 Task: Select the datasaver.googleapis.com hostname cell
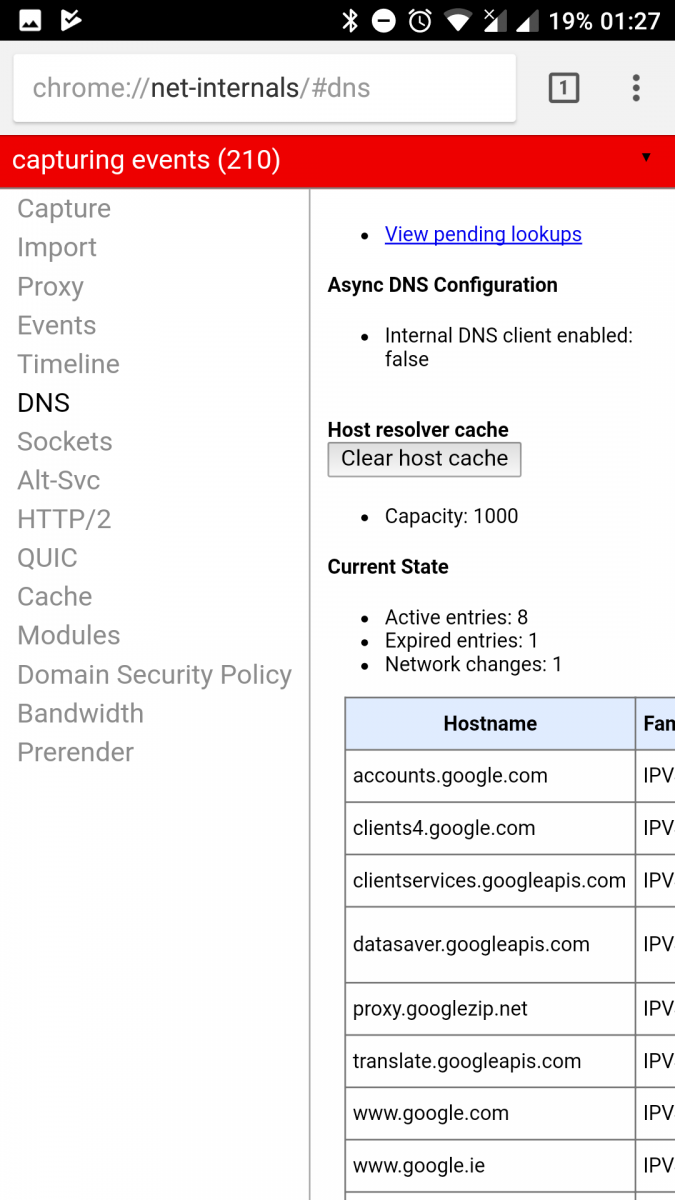[x=490, y=945]
